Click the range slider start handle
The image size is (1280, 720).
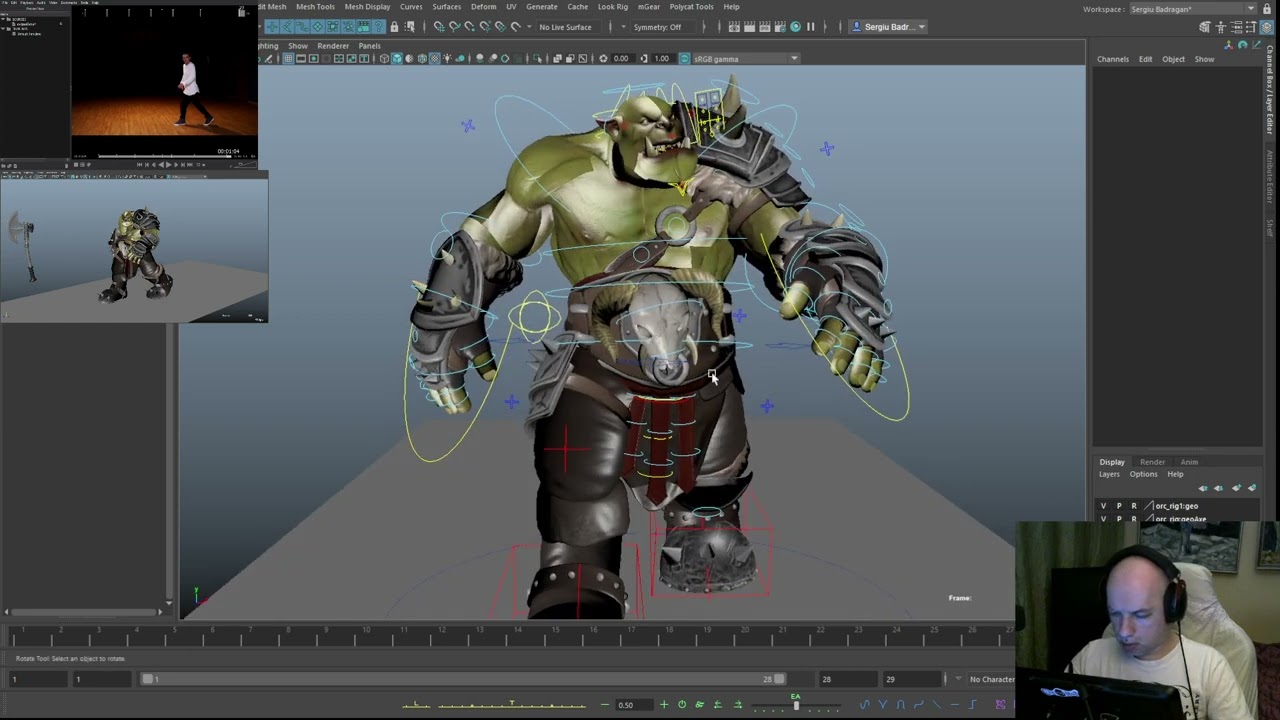(147, 679)
